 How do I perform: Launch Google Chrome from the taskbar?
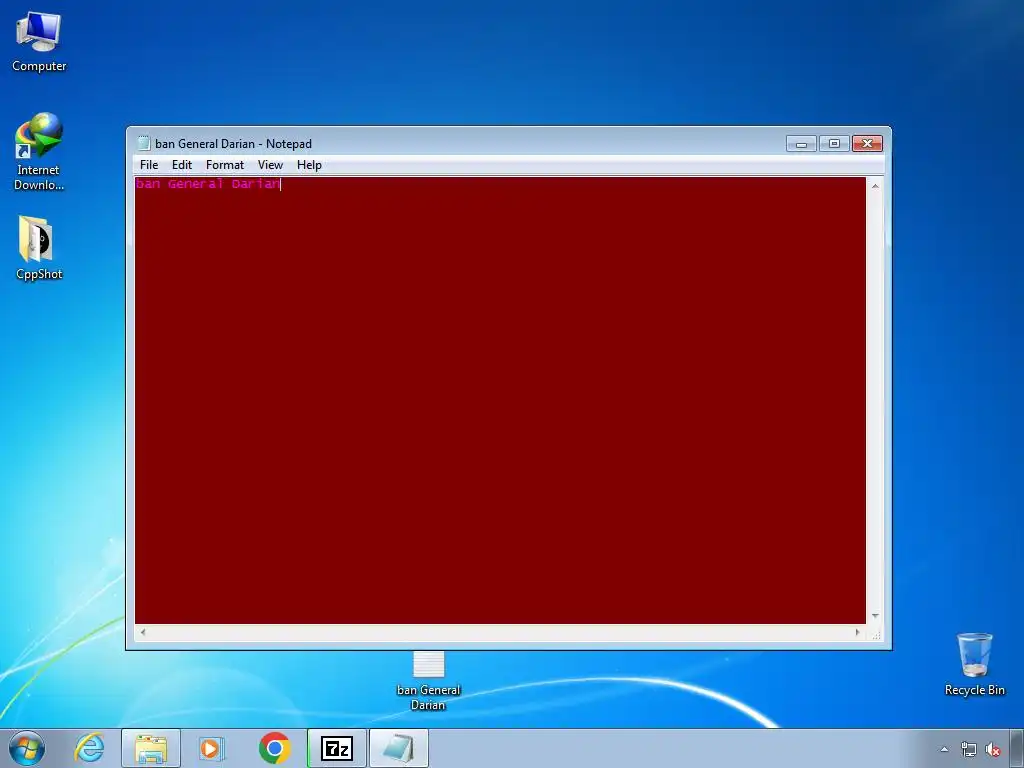pos(274,748)
